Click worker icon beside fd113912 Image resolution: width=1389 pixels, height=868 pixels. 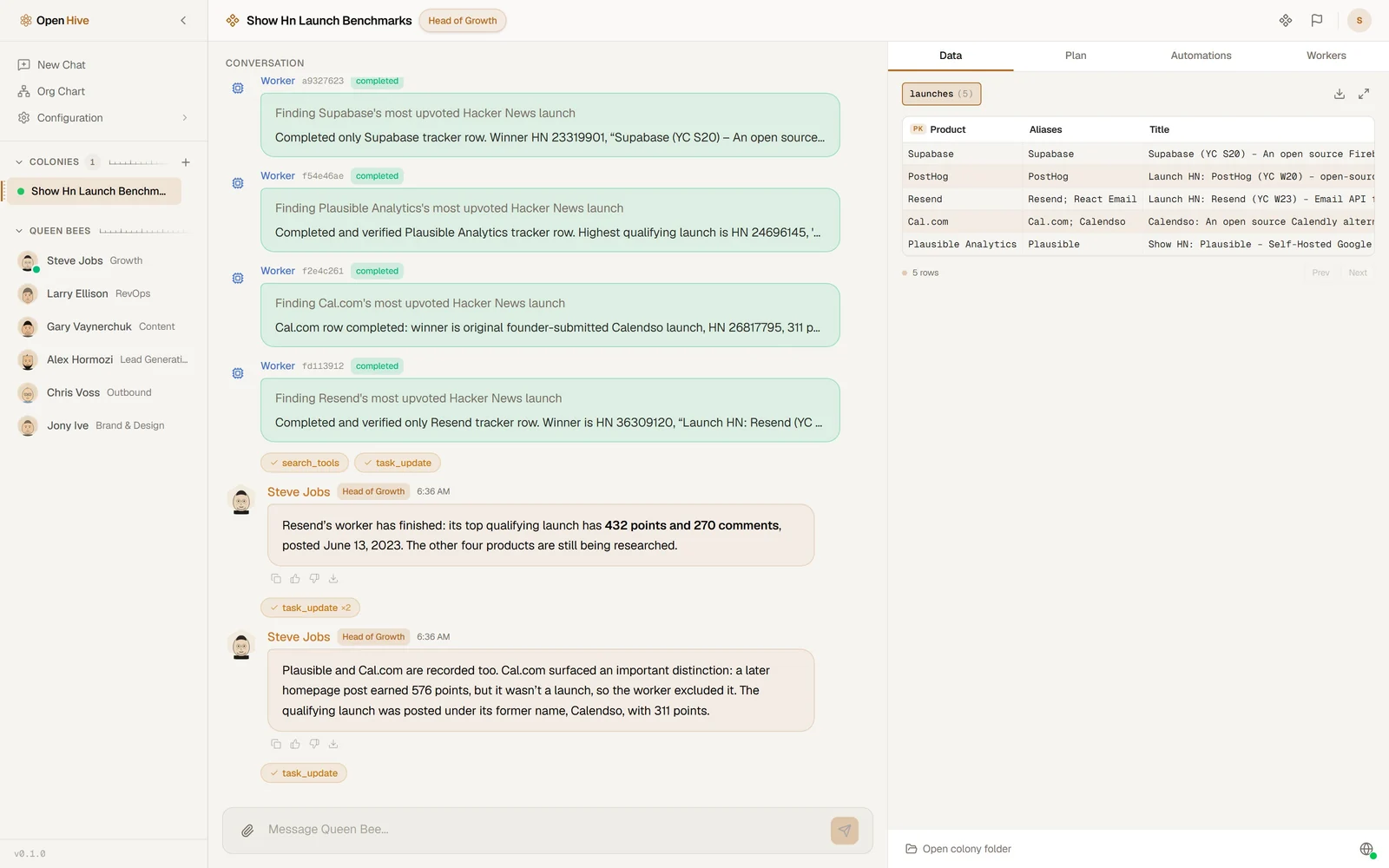pyautogui.click(x=238, y=373)
